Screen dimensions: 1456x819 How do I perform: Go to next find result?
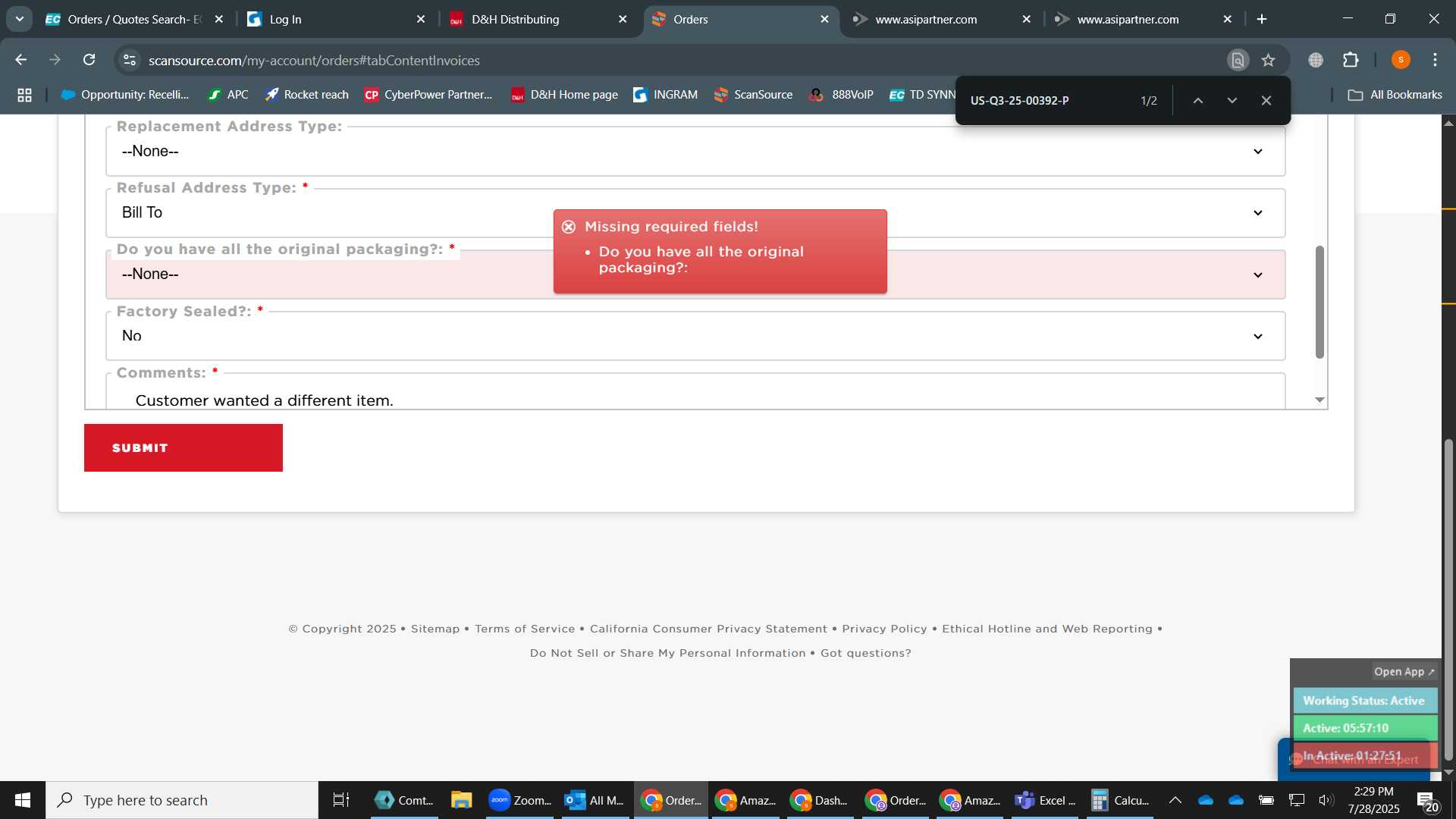(x=1232, y=100)
